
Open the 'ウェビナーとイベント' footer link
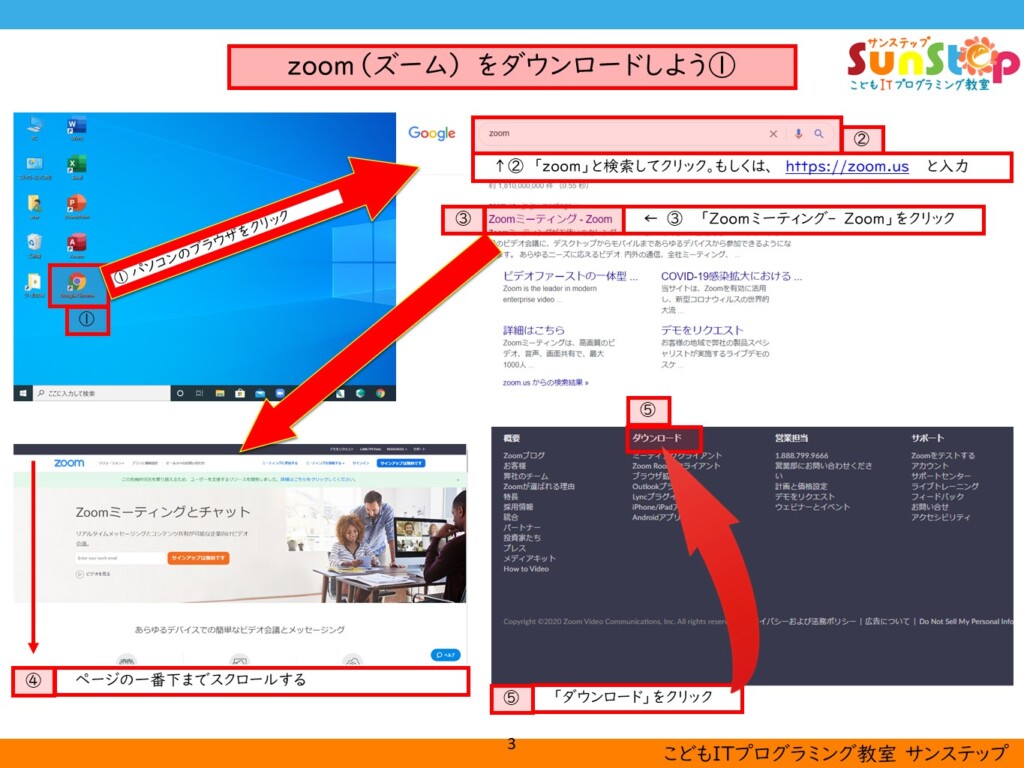tap(812, 507)
